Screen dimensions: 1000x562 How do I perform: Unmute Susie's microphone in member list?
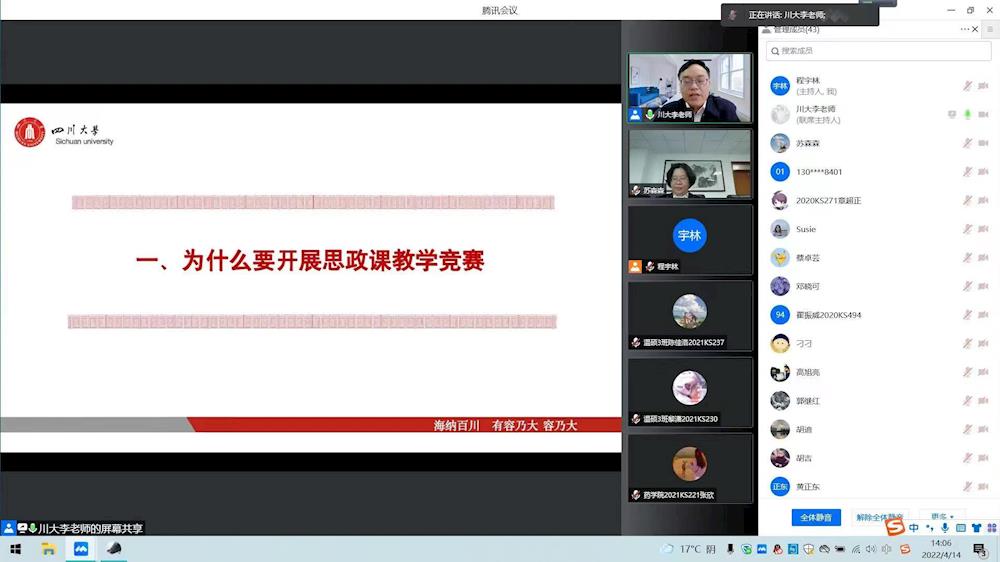tap(967, 229)
